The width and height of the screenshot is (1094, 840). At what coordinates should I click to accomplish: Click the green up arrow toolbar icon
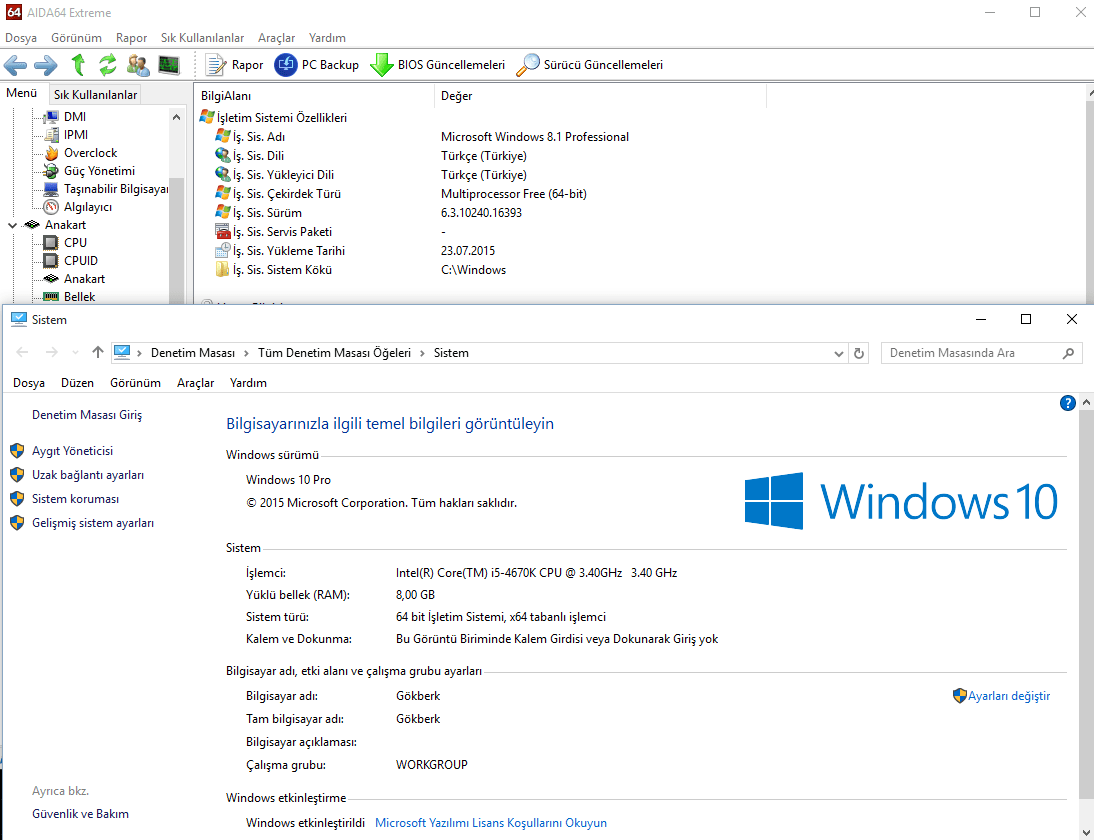[78, 65]
